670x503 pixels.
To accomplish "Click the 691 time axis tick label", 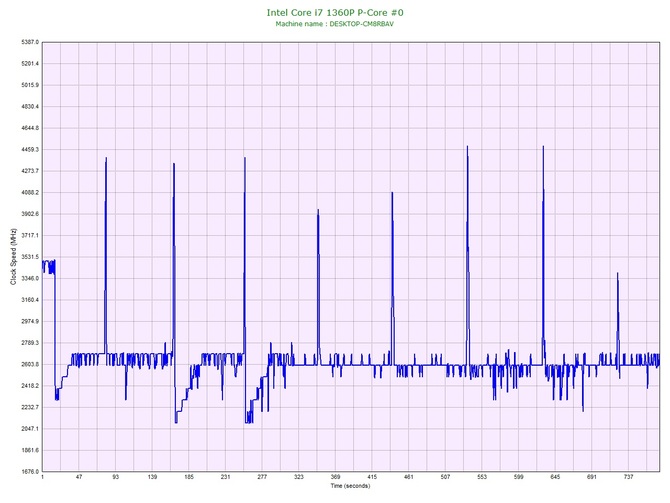I will [592, 477].
